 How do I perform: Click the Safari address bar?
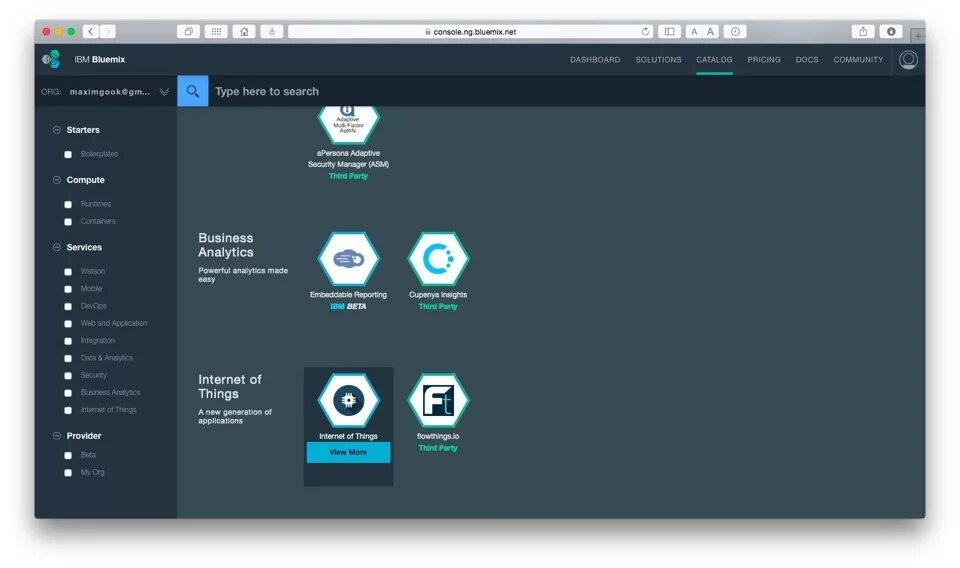click(x=471, y=31)
